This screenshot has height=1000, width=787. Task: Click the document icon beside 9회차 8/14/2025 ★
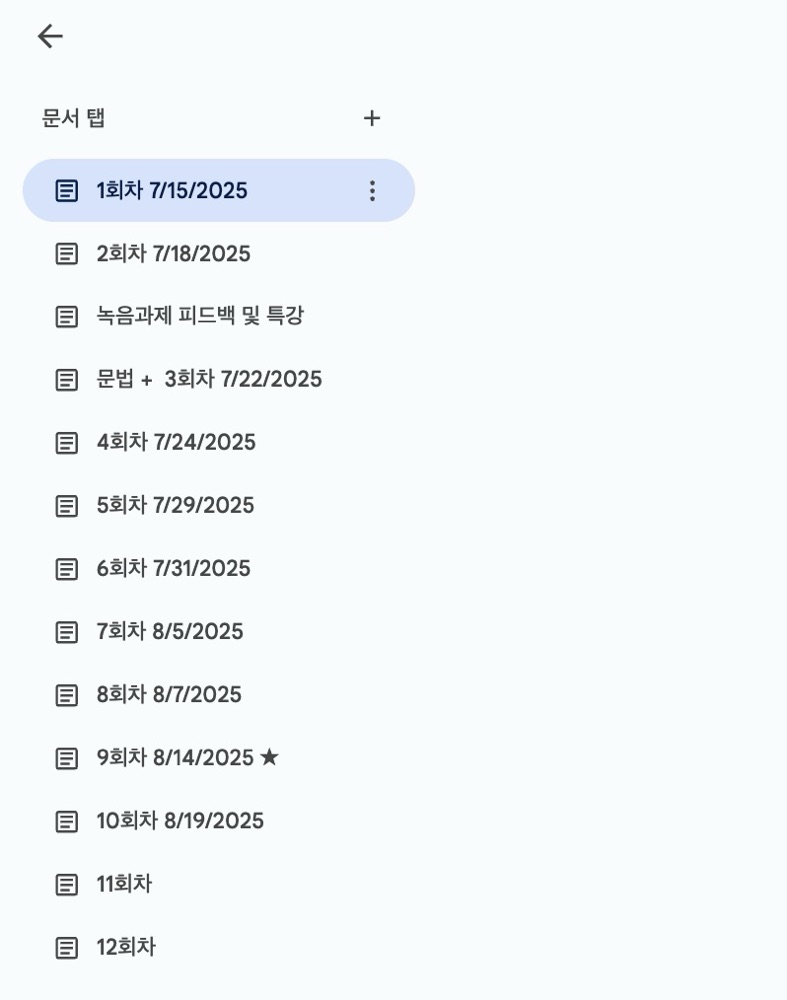coord(67,758)
